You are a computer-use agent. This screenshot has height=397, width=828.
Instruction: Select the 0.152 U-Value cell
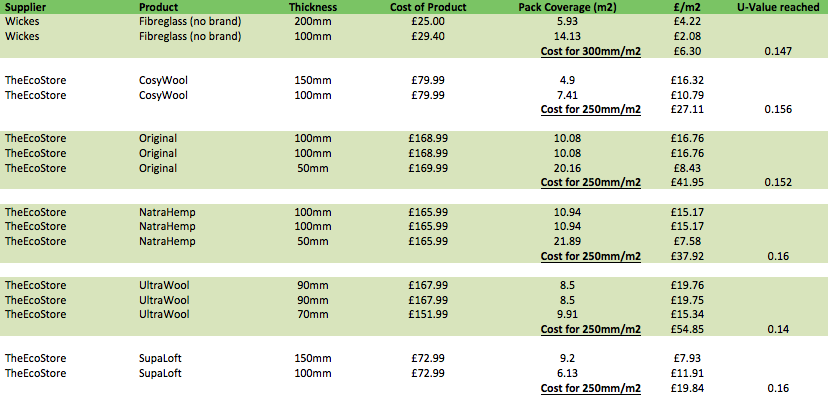779,183
